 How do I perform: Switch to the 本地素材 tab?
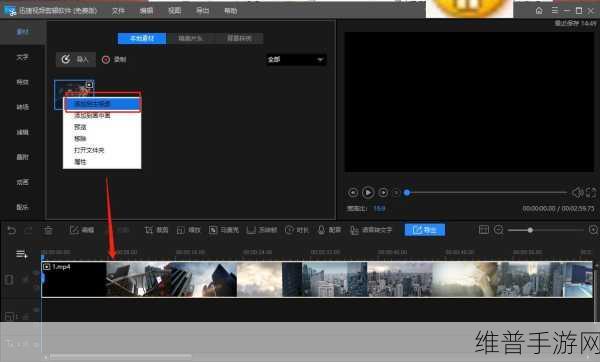pyautogui.click(x=142, y=38)
